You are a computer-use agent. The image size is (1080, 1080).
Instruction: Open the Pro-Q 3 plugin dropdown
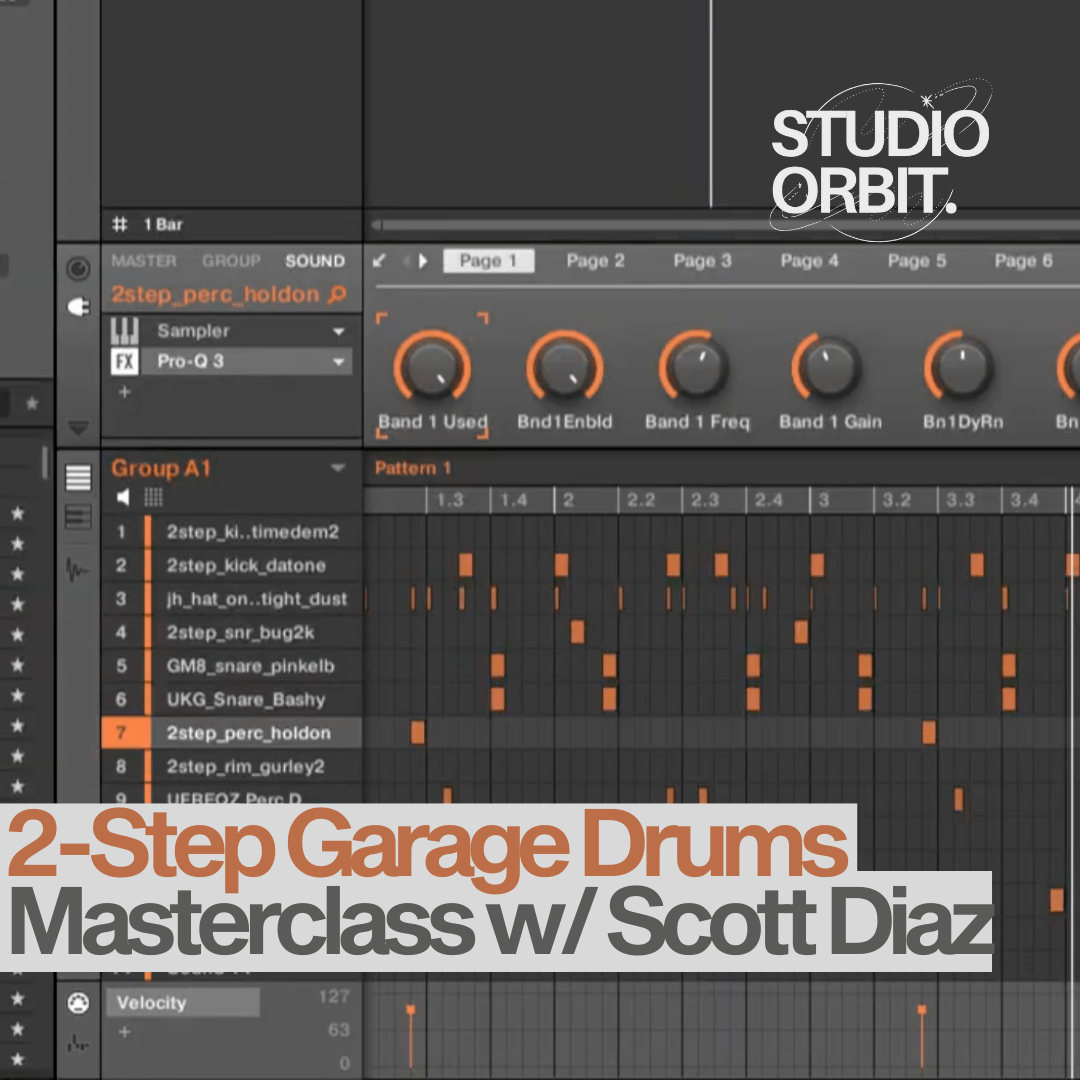339,361
